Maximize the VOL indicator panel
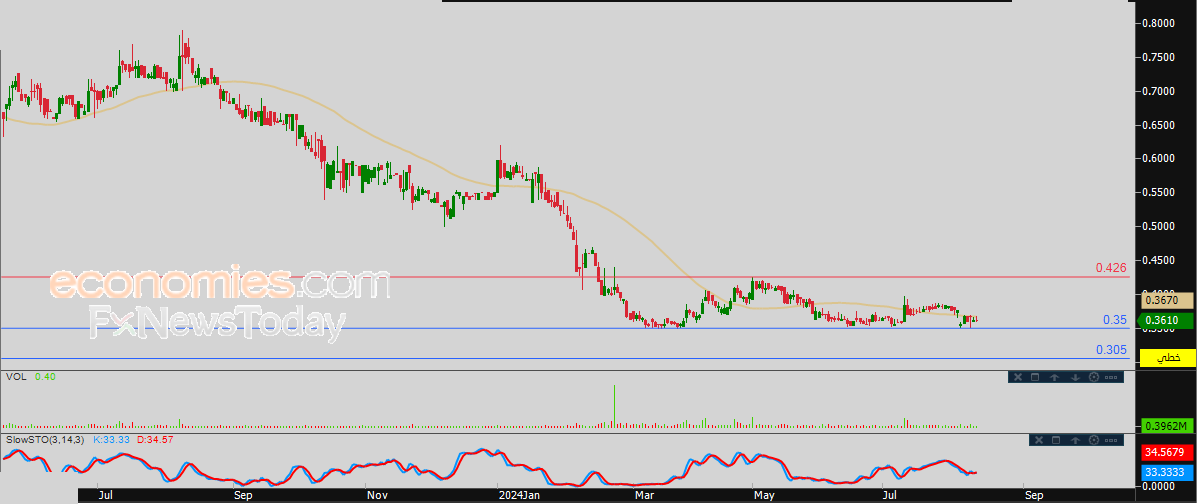Screen dimensions: 1197x504 pos(1036,377)
